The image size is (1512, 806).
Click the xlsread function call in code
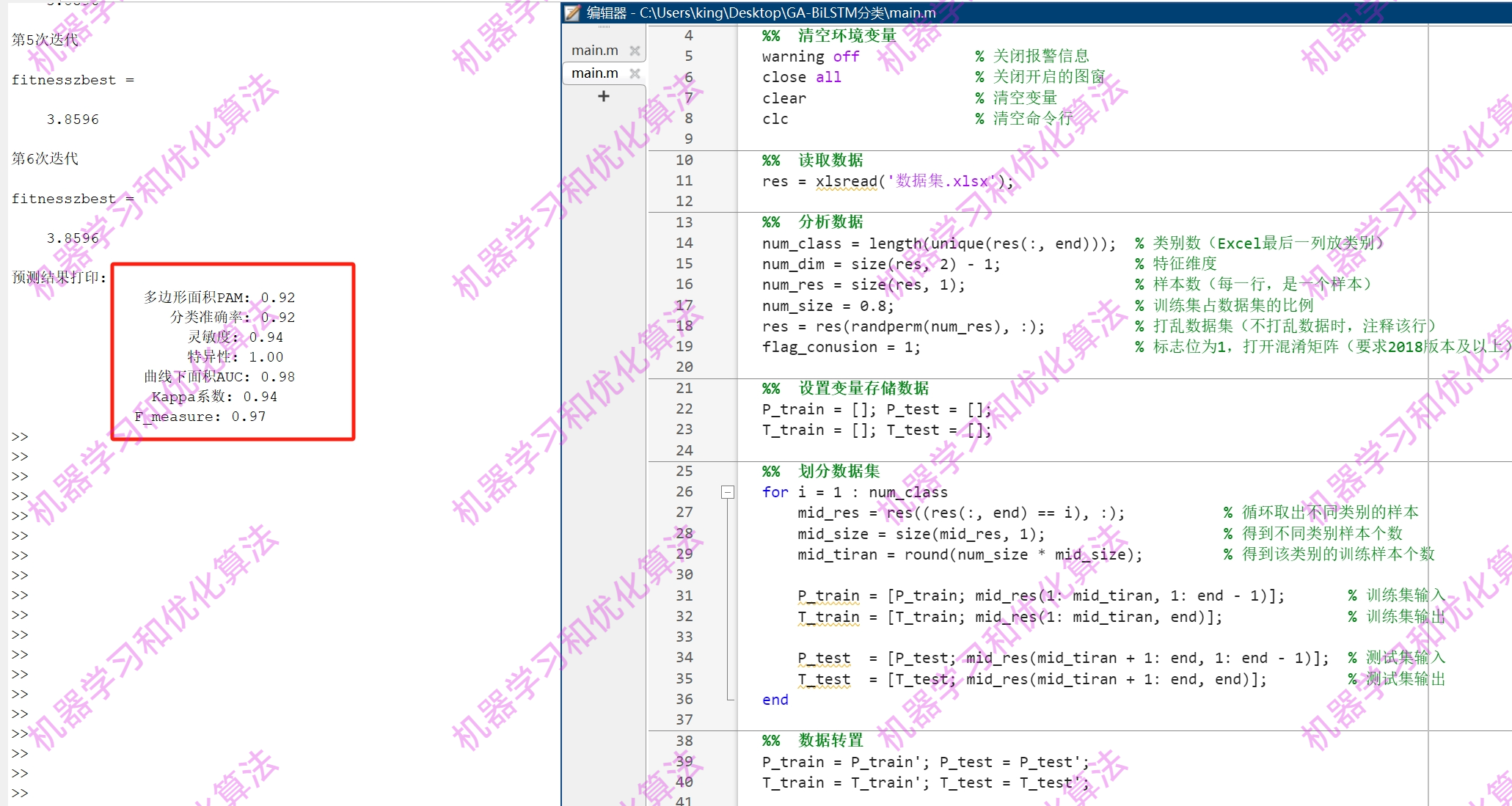(x=846, y=181)
